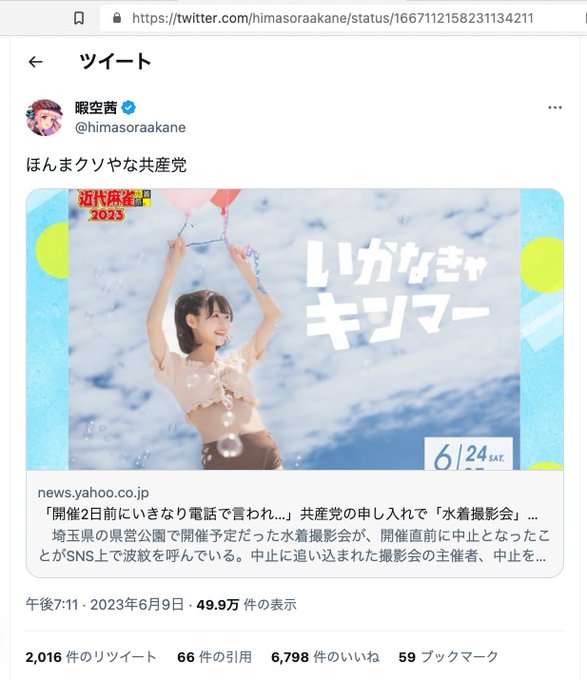View the 66 件の引用 quotes list
This screenshot has height=680, width=587.
215,657
